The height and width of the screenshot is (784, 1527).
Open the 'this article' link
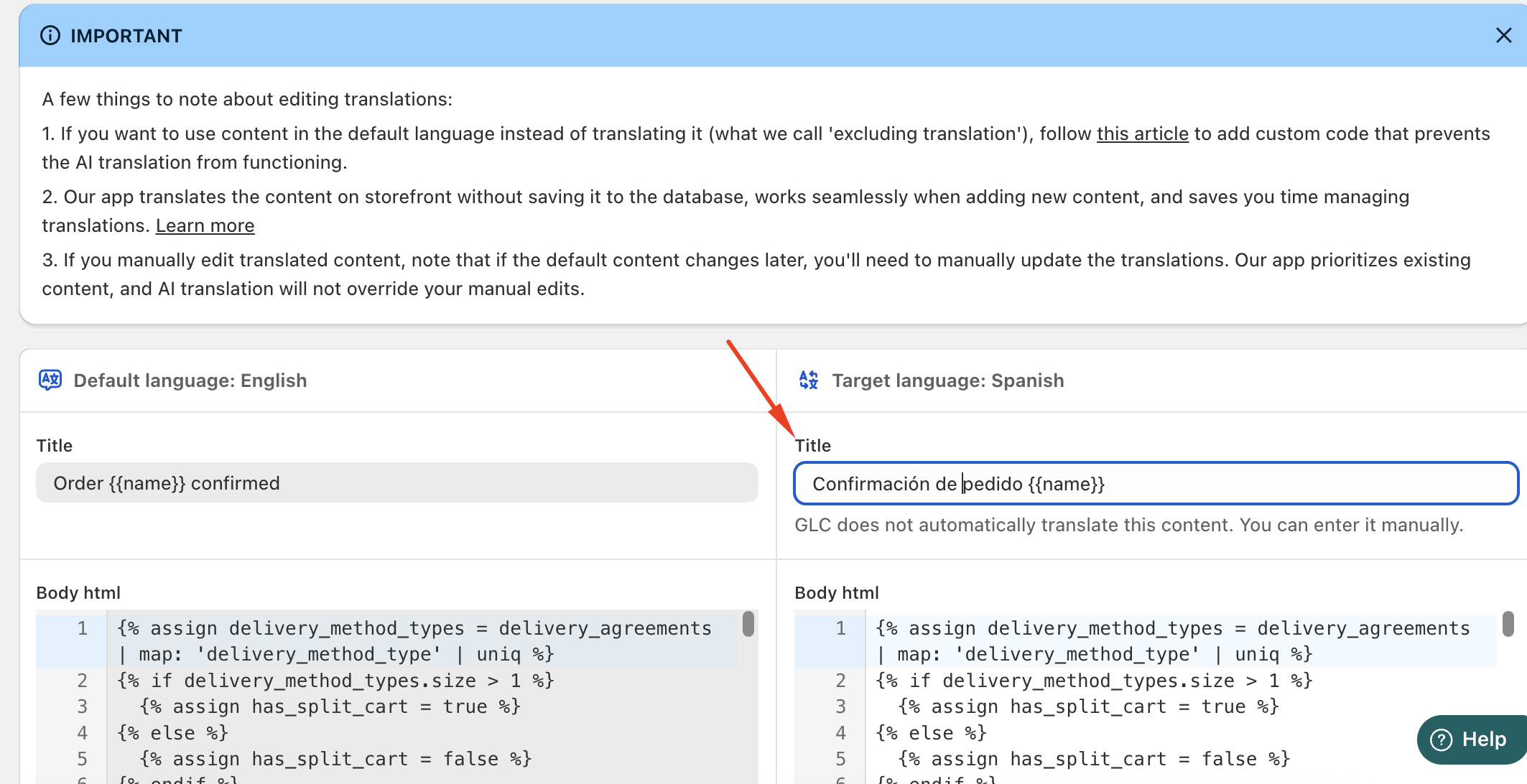(1142, 134)
